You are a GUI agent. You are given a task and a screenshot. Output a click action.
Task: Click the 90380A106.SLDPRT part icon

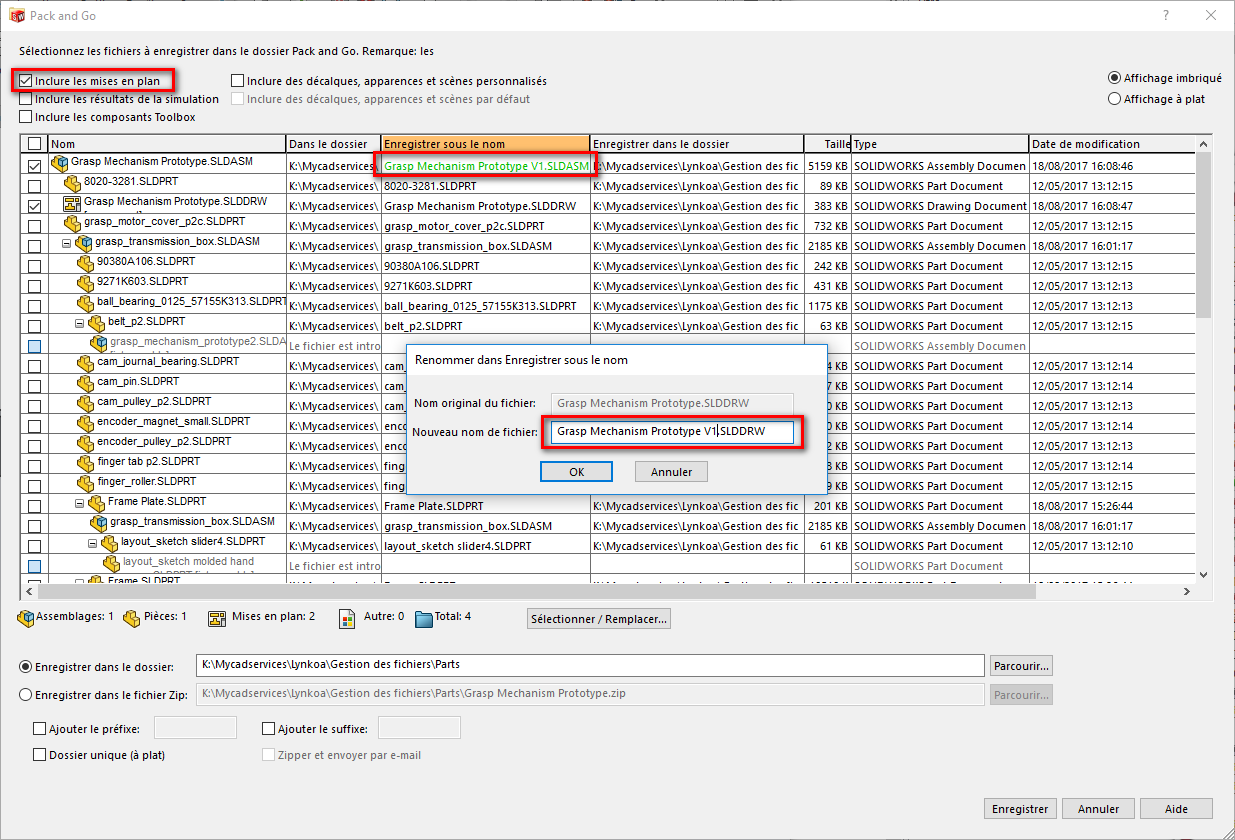pos(85,263)
